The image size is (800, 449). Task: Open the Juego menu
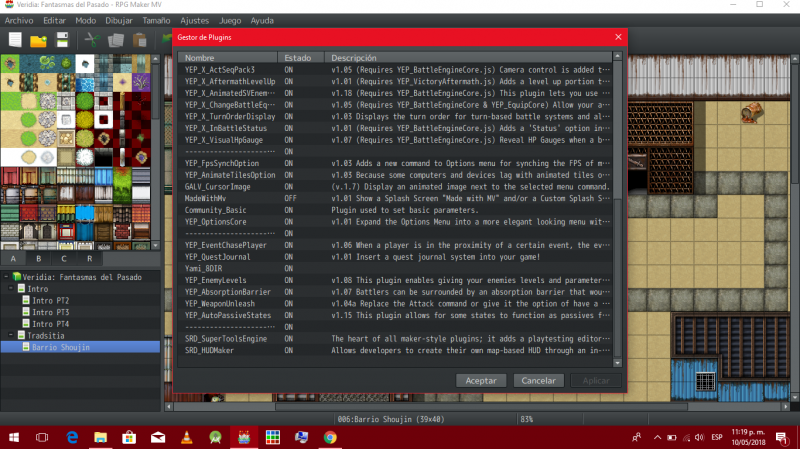coord(230,20)
